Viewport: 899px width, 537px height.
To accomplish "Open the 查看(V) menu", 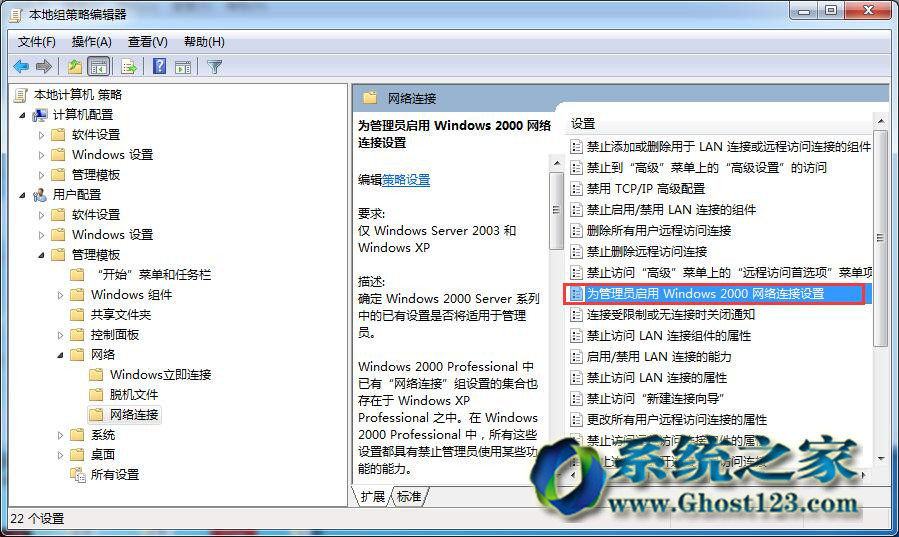I will (x=148, y=42).
